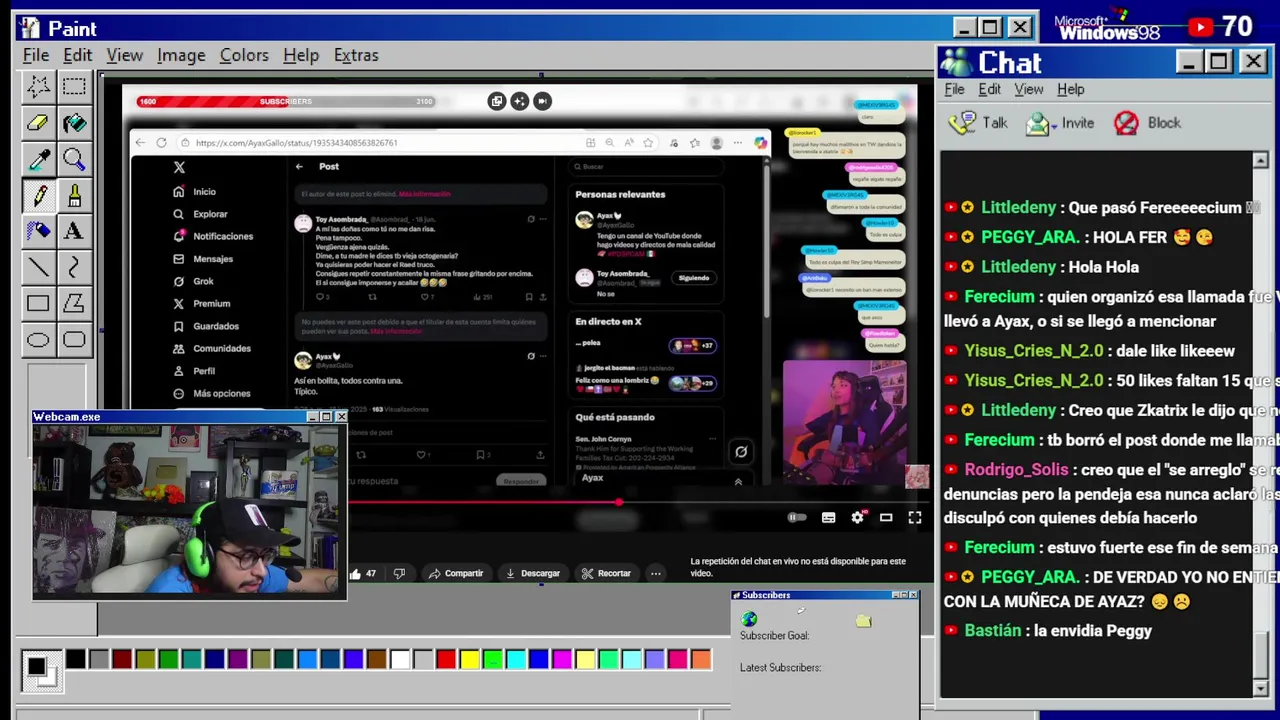Select the Free-Form Select star tool
The width and height of the screenshot is (1280, 720).
38,87
